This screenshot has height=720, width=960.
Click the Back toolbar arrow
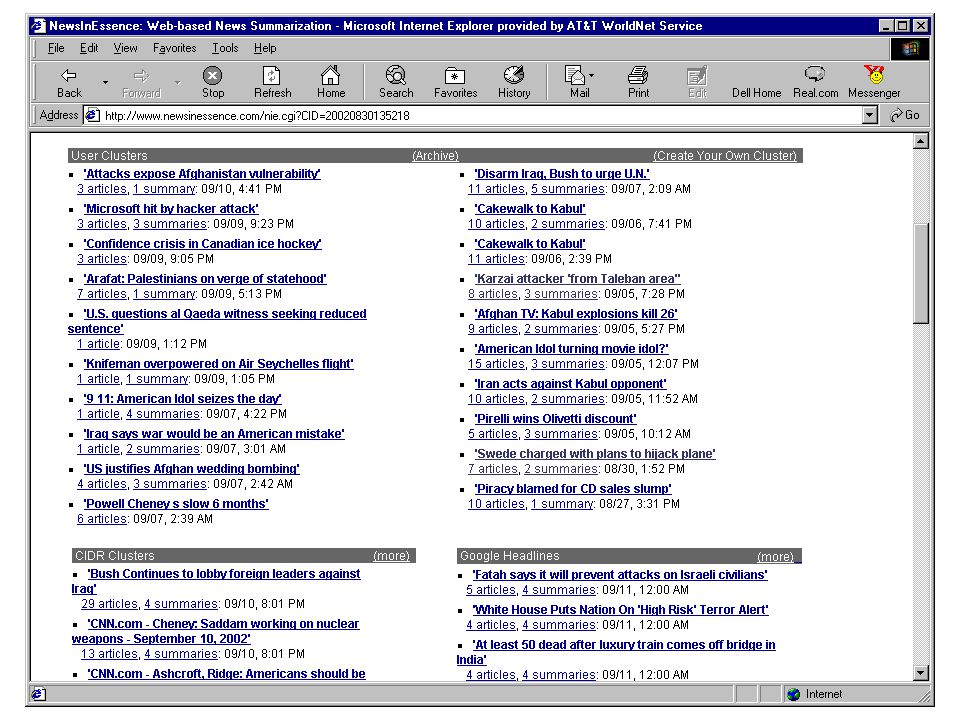tap(69, 82)
